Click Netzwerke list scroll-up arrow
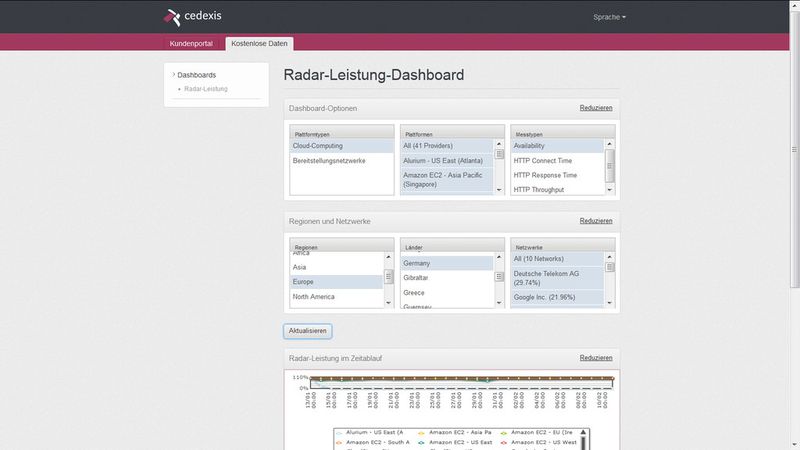Screen dimensions: 800x450 tap(609, 257)
